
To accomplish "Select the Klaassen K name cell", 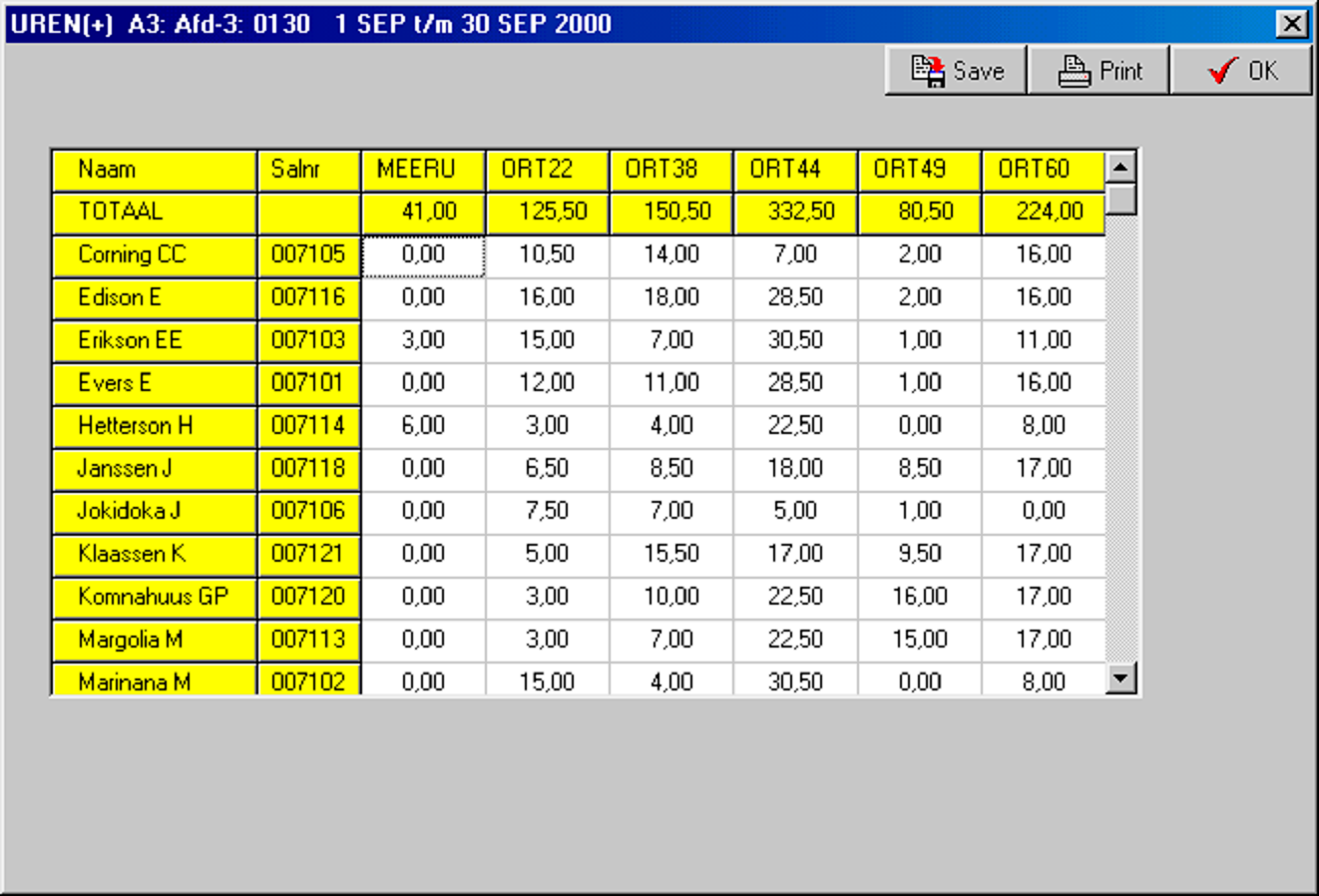I will pyautogui.click(x=155, y=555).
